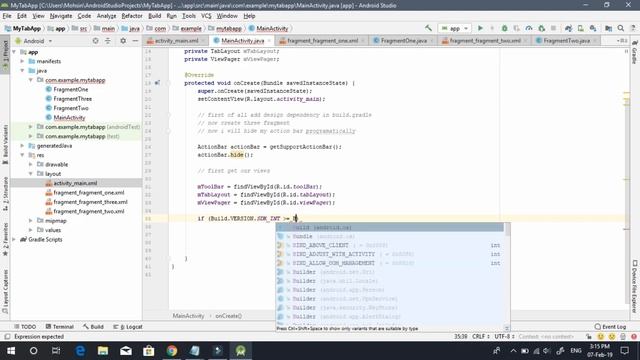Viewport: 640px width, 360px height.
Task: Click Attach debugger to Android process icon
Action: [x=542, y=28]
